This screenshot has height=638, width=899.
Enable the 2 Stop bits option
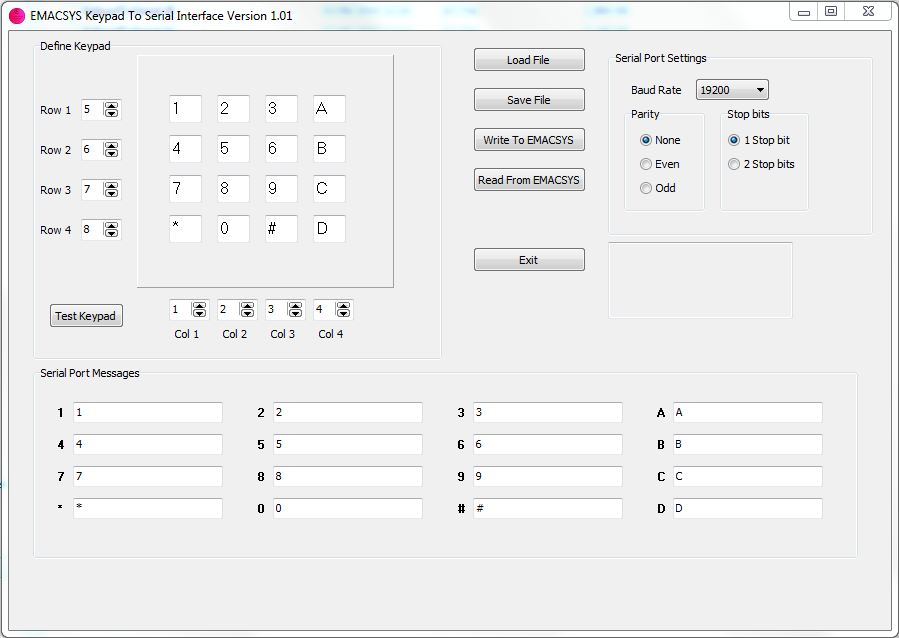coord(734,164)
